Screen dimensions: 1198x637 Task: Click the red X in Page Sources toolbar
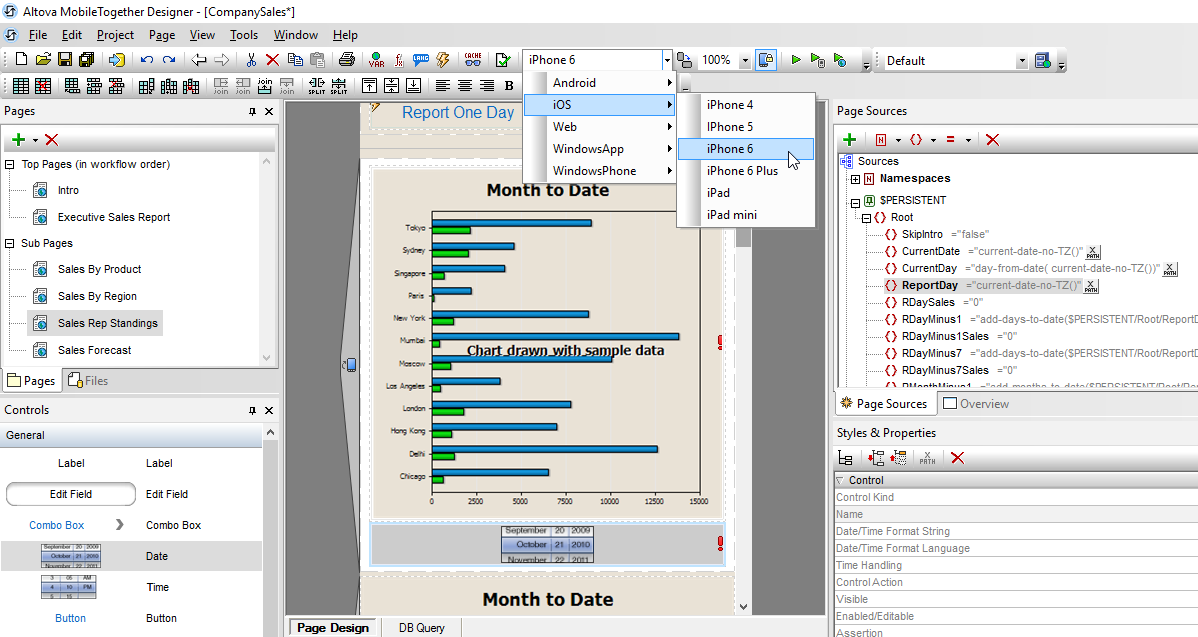coord(992,139)
